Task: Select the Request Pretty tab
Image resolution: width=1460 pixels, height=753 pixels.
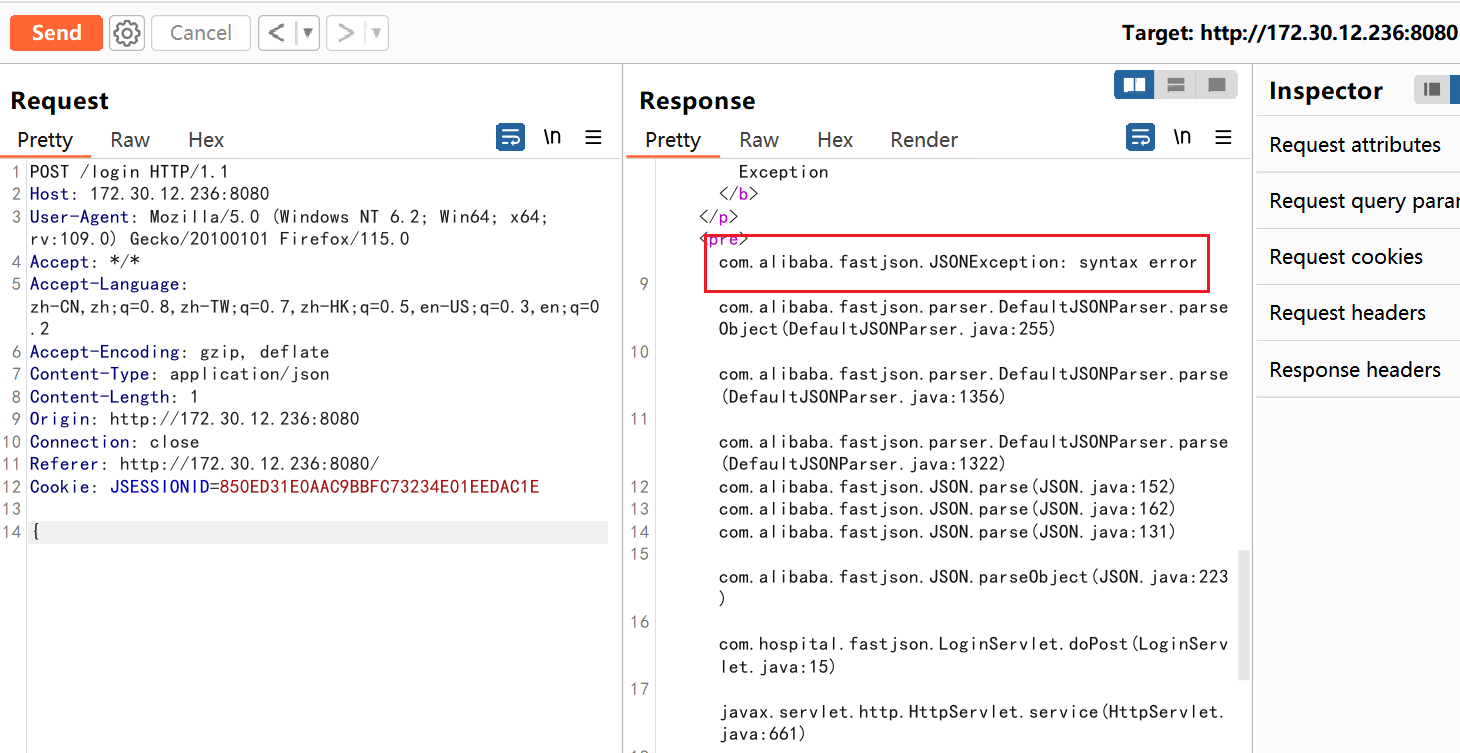Action: [45, 140]
